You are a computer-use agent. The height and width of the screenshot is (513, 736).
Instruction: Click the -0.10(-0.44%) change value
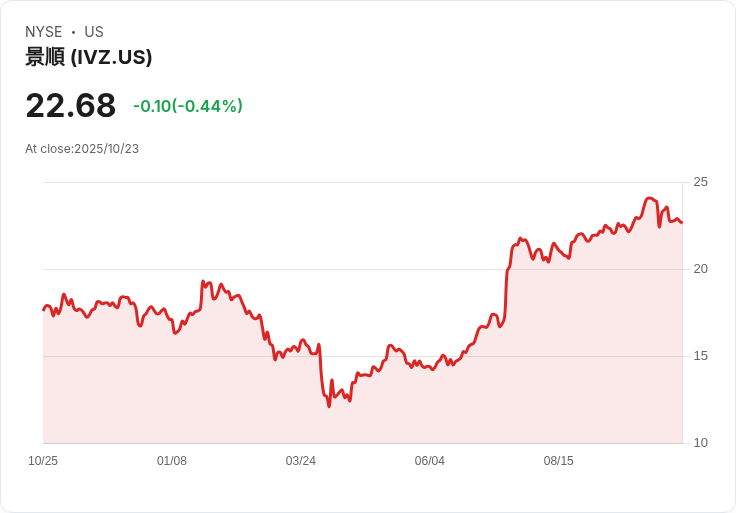coord(188,106)
